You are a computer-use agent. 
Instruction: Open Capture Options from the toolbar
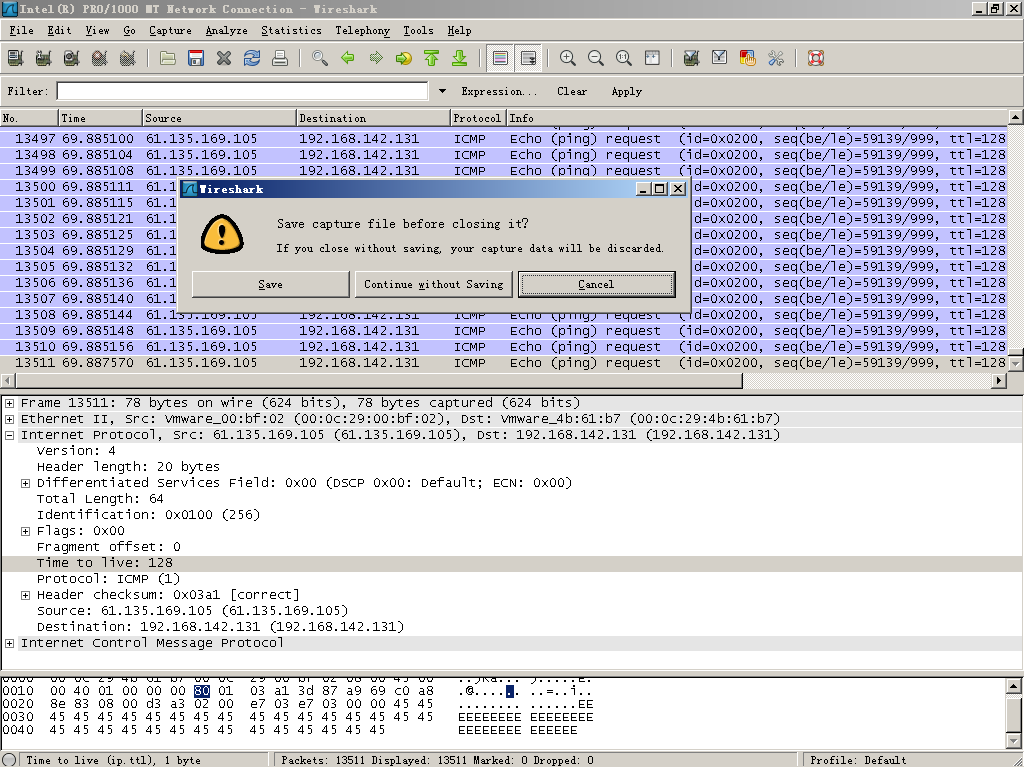click(x=44, y=58)
